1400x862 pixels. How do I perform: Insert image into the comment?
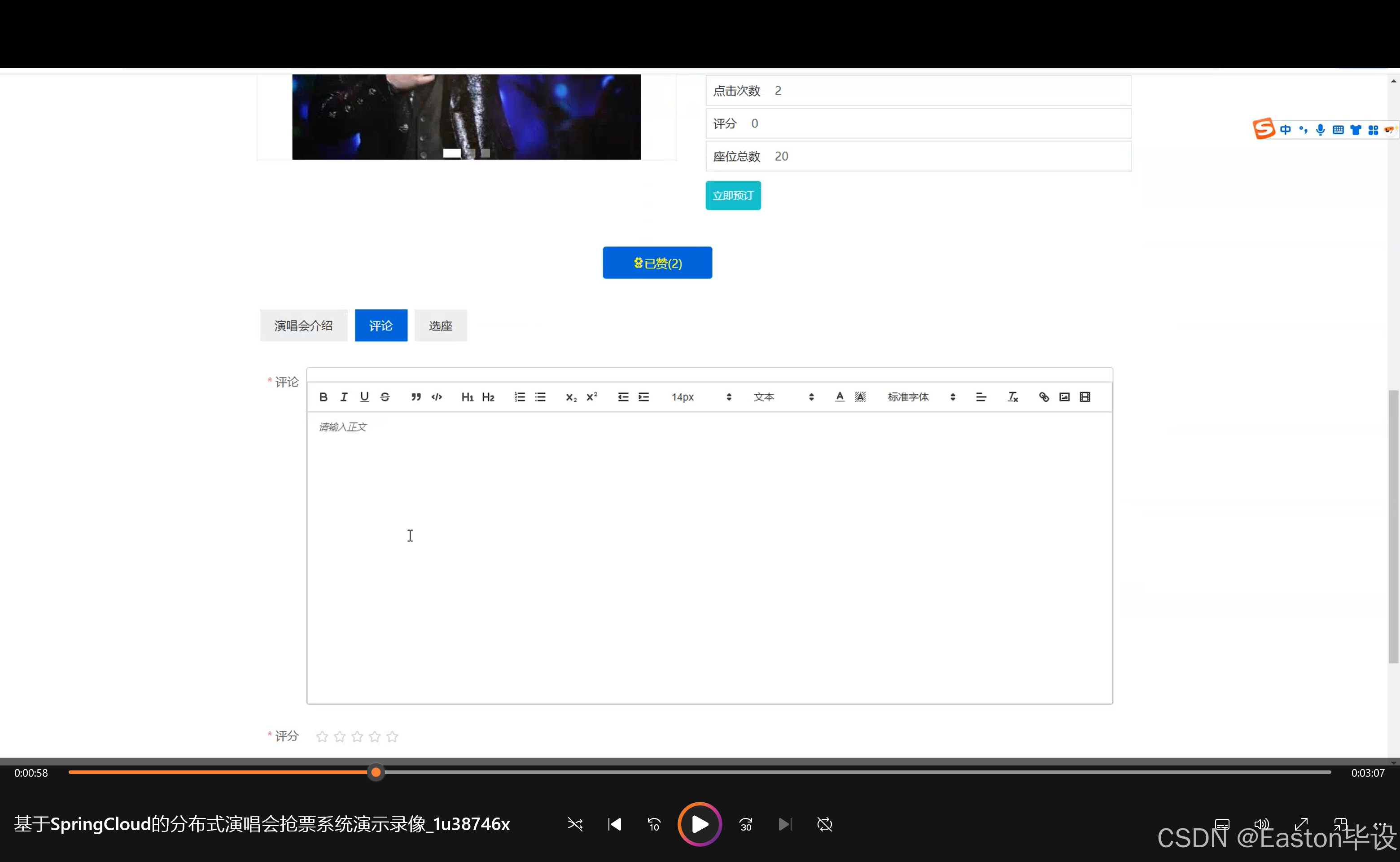point(1064,397)
